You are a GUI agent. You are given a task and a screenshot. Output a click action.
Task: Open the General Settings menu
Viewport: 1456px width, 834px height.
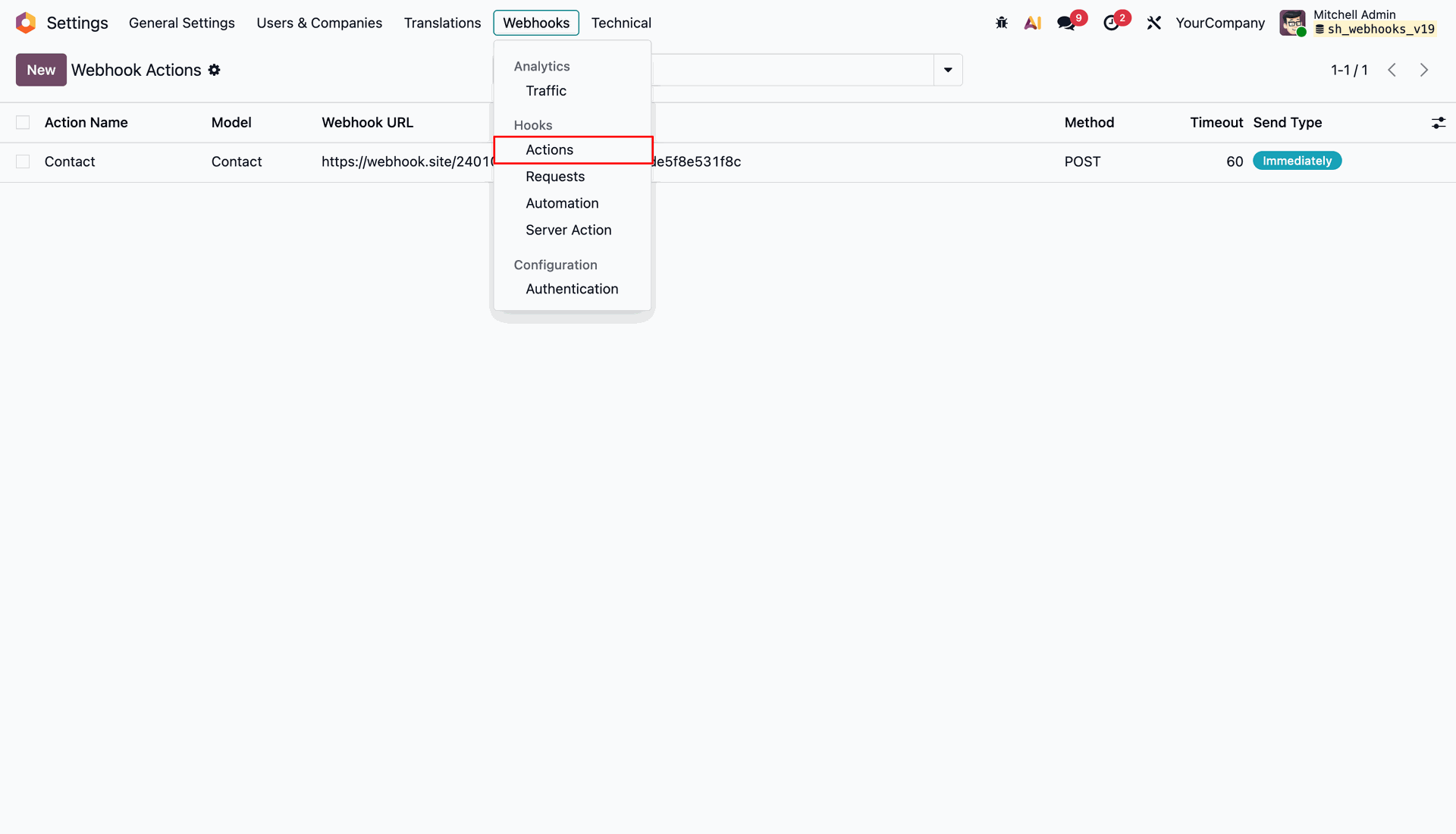pyautogui.click(x=182, y=23)
